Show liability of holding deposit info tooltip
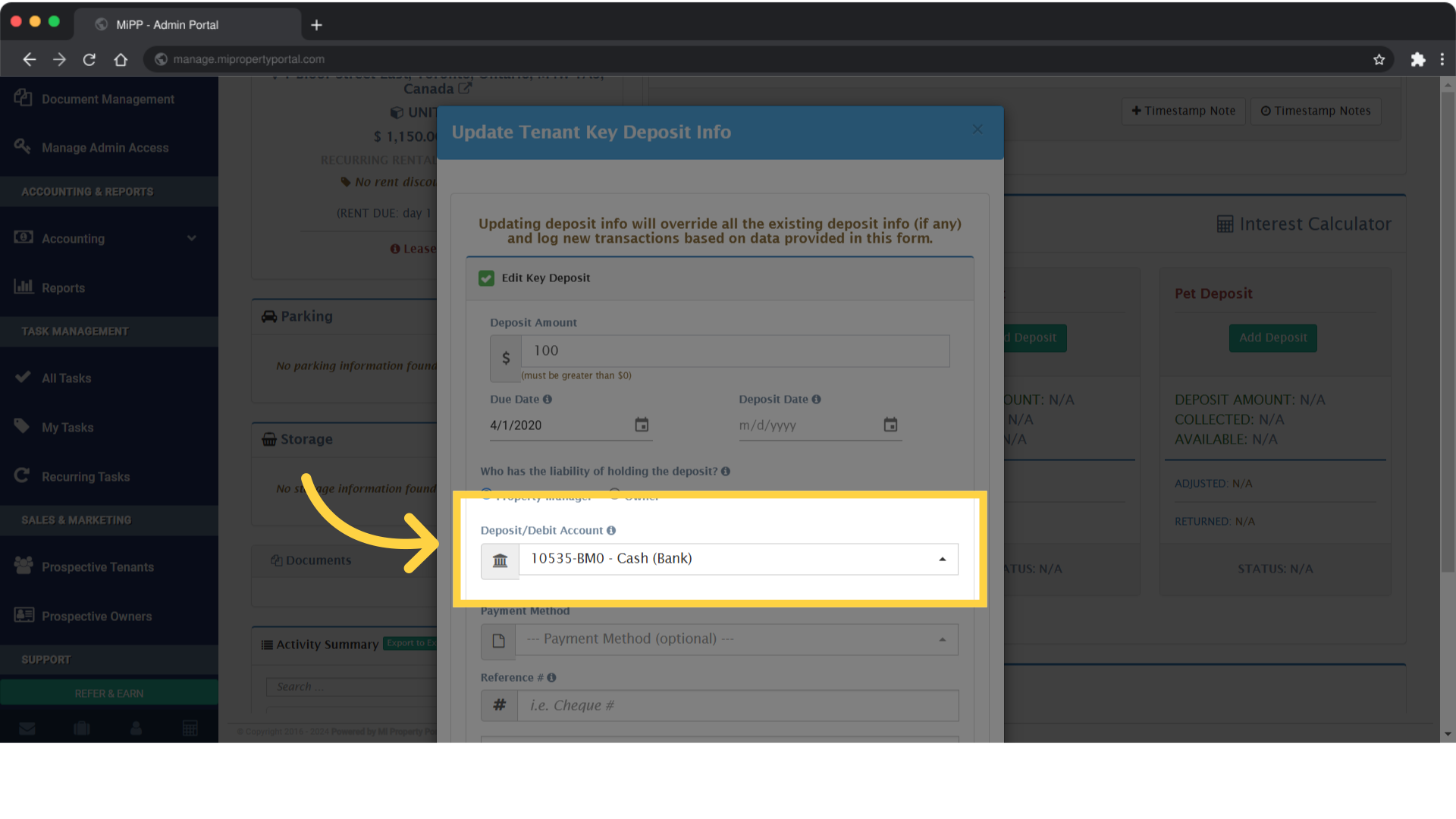This screenshot has width=1456, height=819. 726,472
